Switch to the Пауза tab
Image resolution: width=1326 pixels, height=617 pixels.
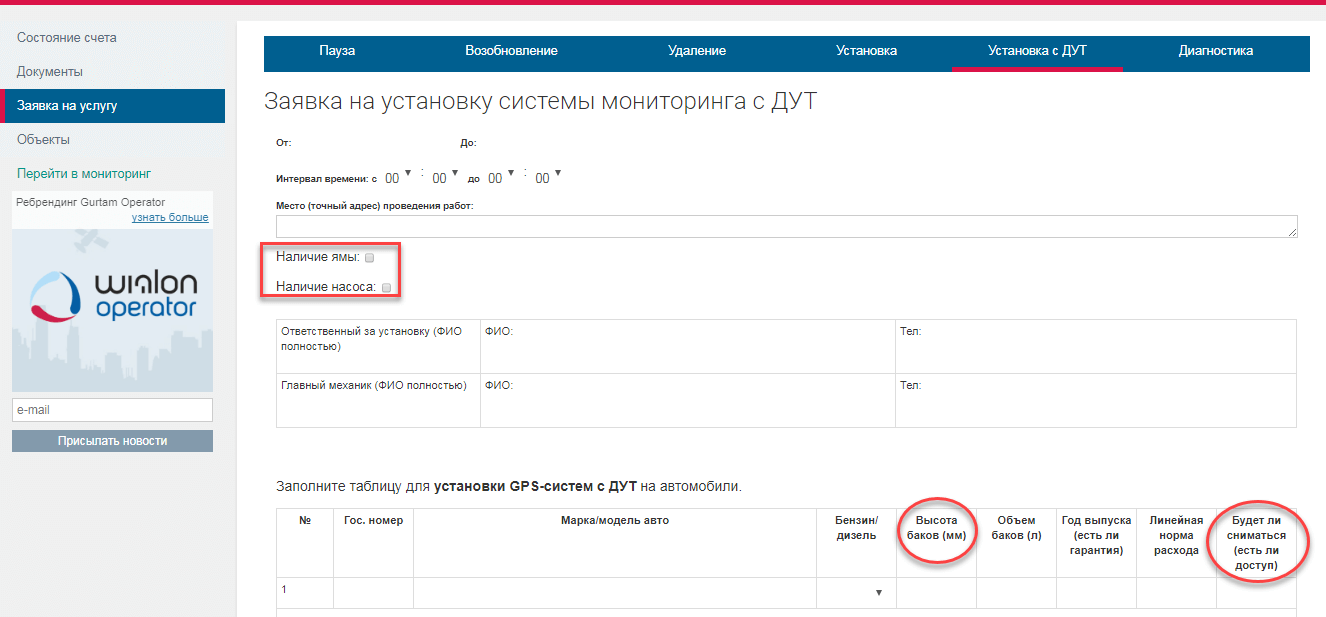coord(337,51)
